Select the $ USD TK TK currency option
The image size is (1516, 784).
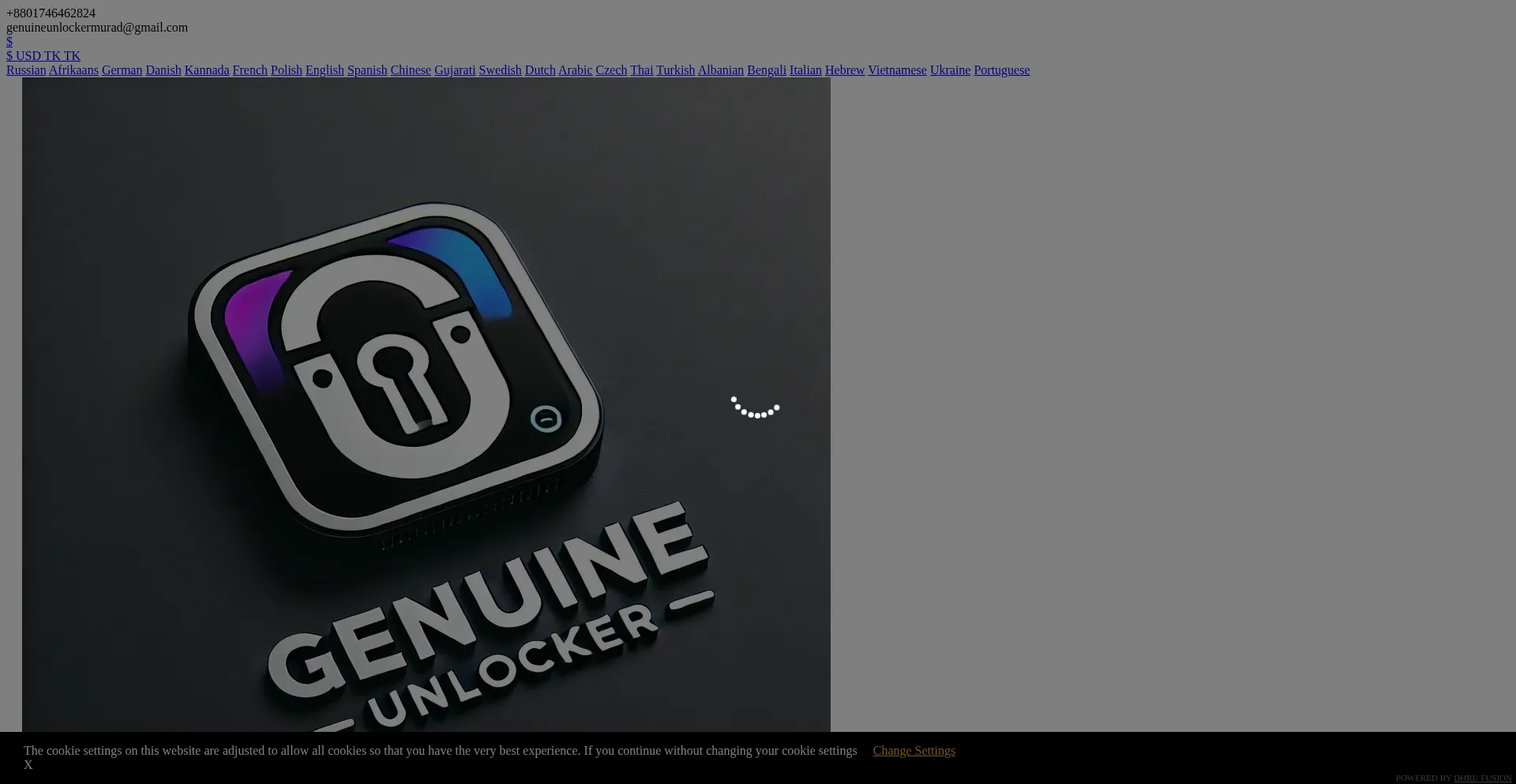pos(43,56)
